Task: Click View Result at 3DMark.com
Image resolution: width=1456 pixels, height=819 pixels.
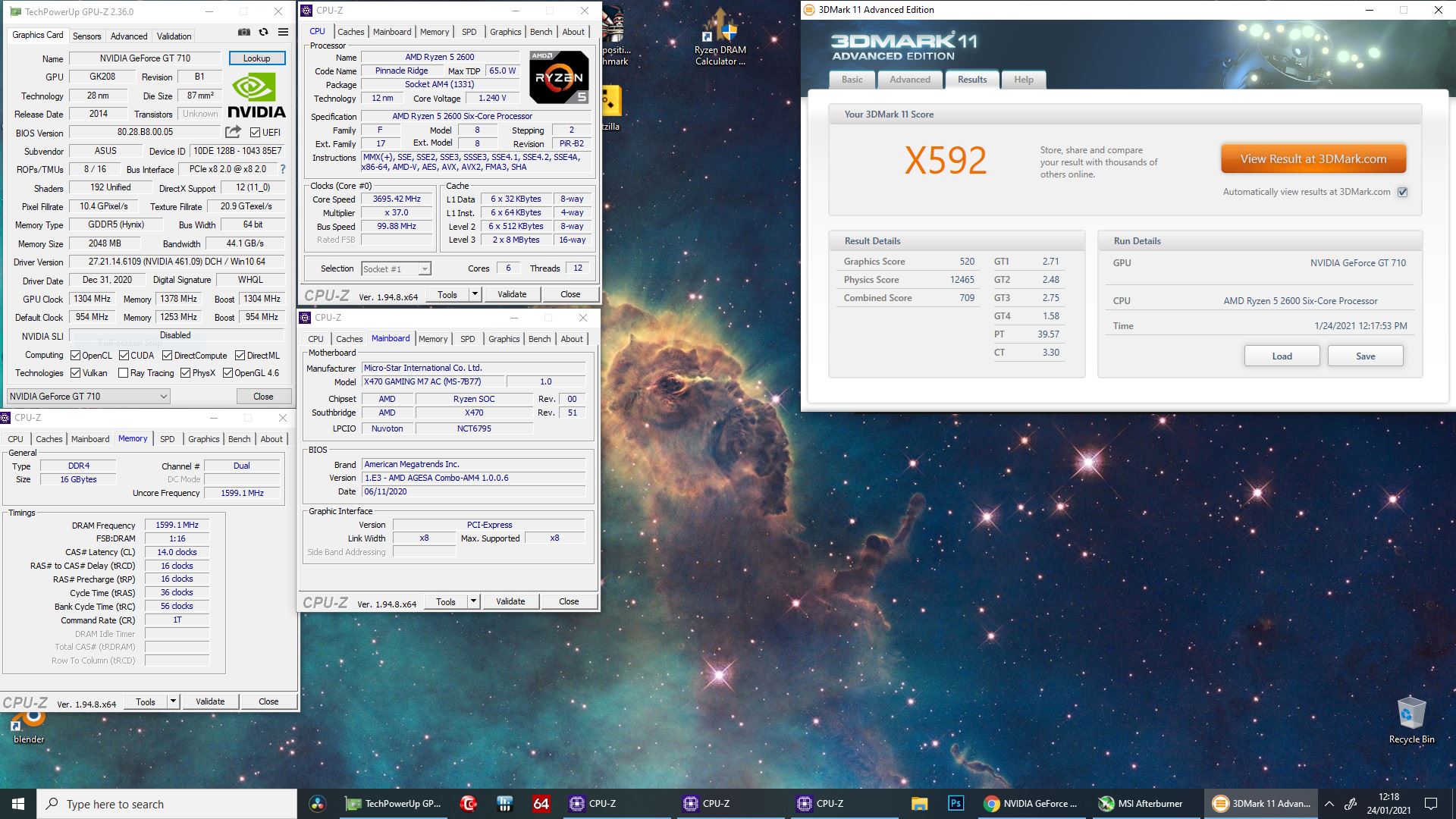Action: [1313, 158]
